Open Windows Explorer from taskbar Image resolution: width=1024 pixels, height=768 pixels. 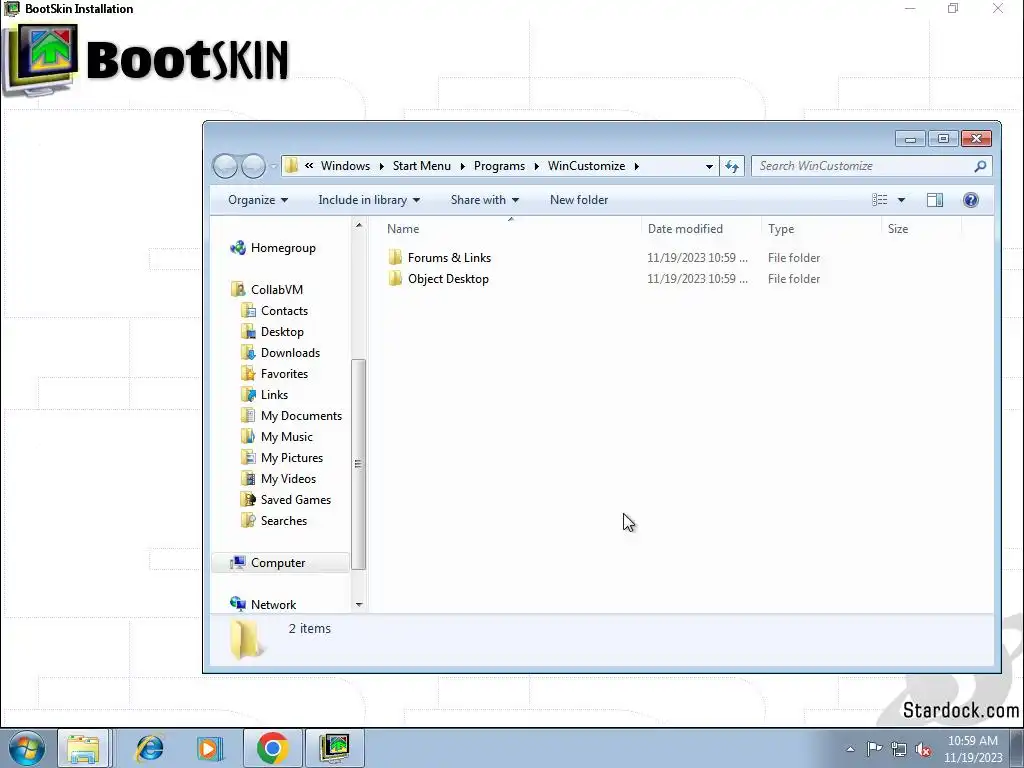(x=83, y=748)
